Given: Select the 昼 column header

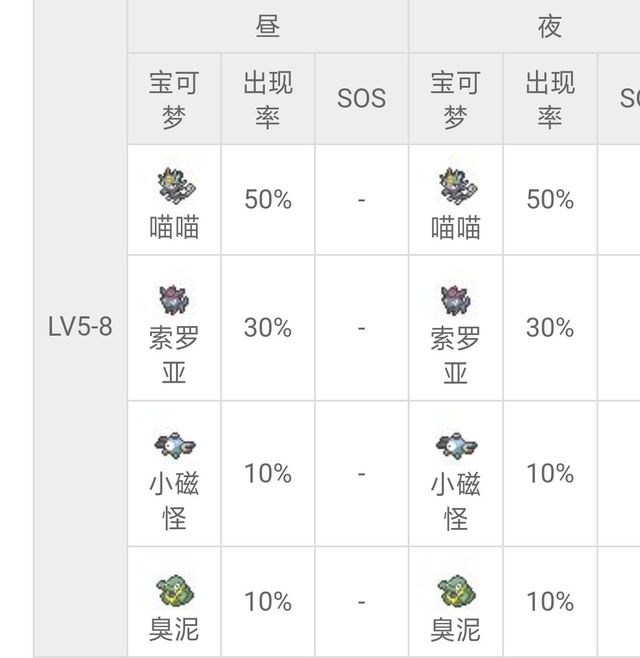Looking at the screenshot, I should (268, 26).
